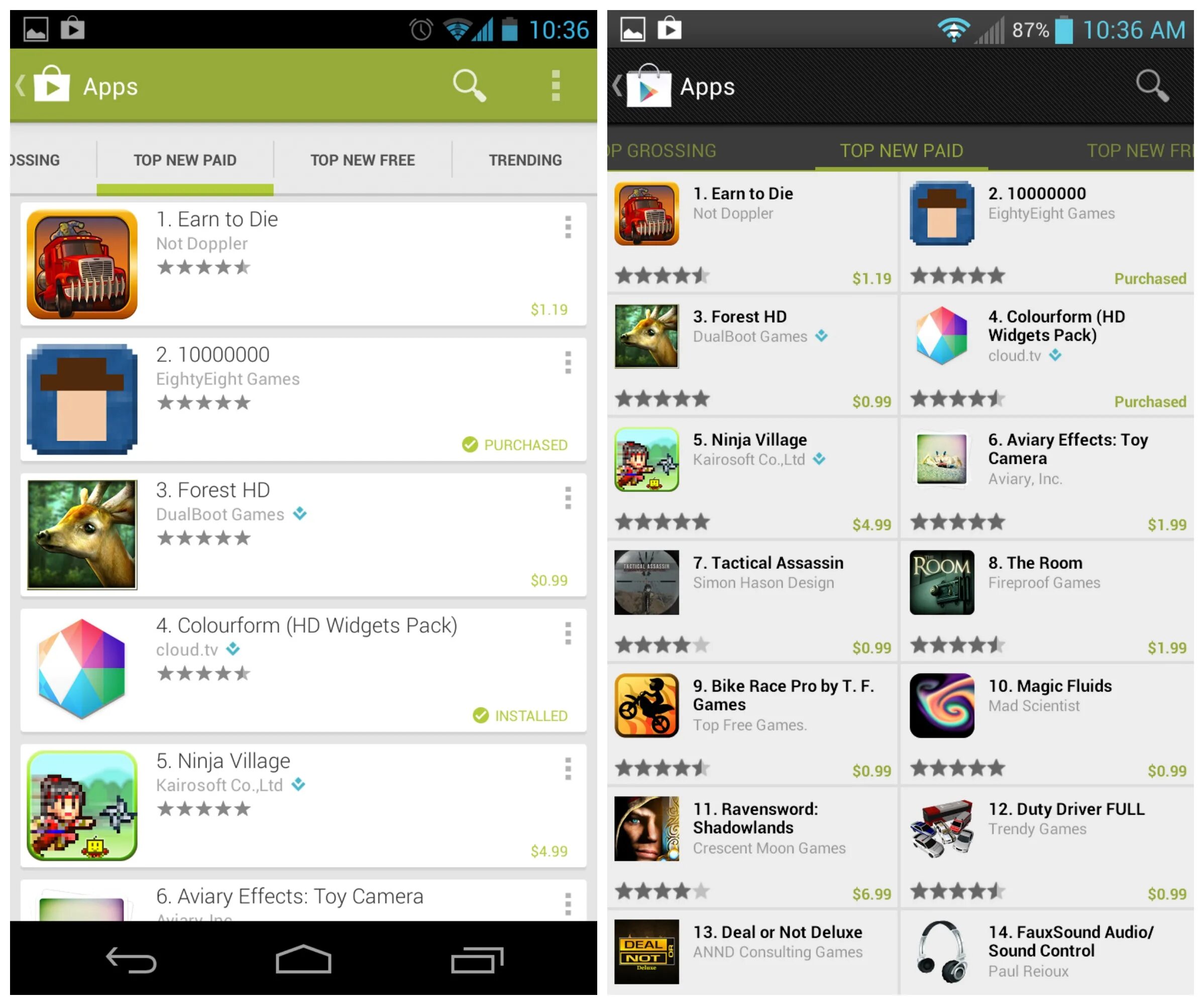1204x1005 pixels.
Task: Tap the overflow menu on Earn to Die
Action: (x=570, y=229)
